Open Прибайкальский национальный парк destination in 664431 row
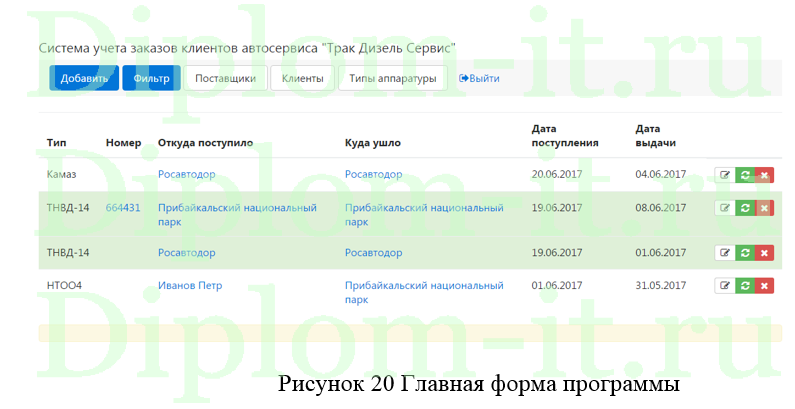Image resolution: width=795 pixels, height=409 pixels. (424, 214)
